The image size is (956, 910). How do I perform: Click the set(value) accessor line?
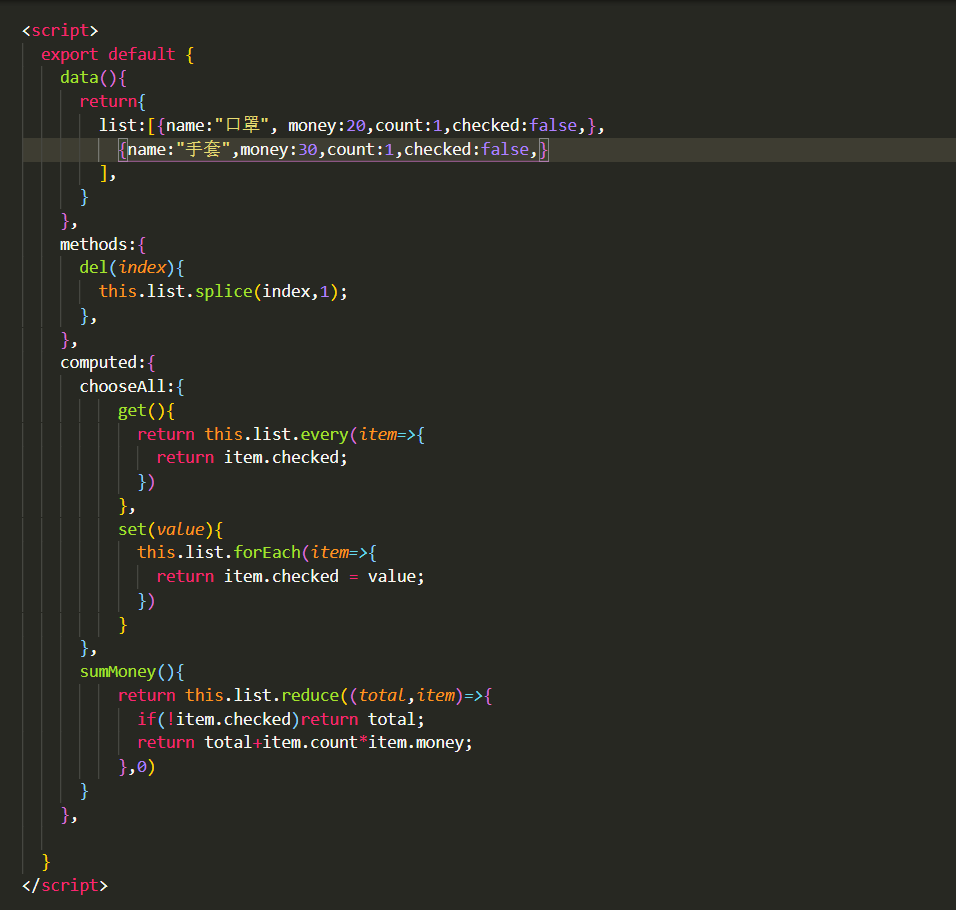(x=170, y=529)
